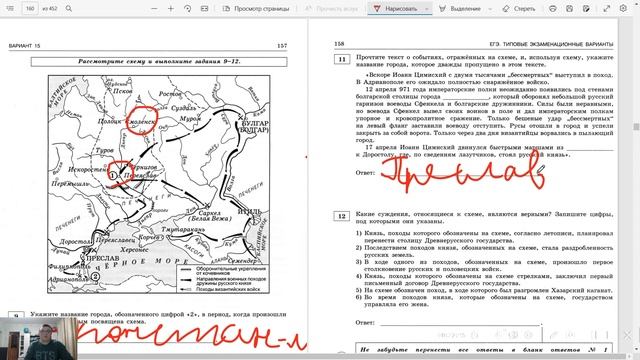Viewport: 640px width, 360px height.
Task: Click the task number 11 box
Action: click(x=342, y=59)
